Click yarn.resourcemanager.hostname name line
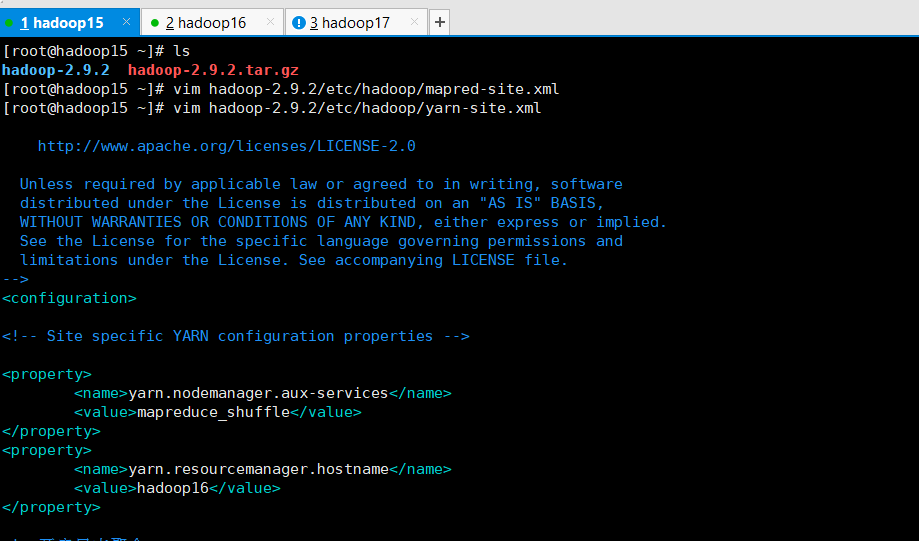The width and height of the screenshot is (919, 541). 263,469
